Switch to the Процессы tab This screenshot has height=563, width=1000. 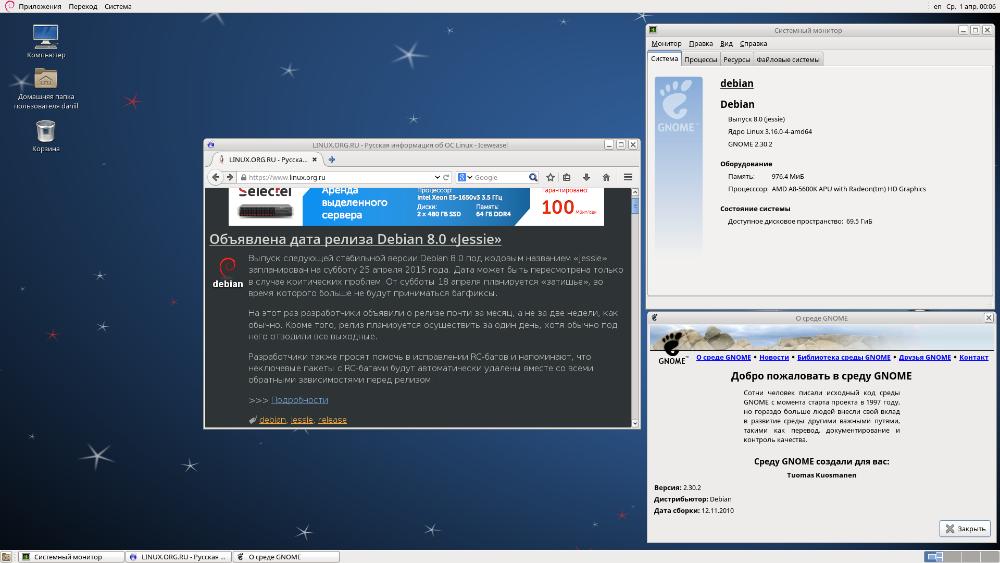[701, 59]
